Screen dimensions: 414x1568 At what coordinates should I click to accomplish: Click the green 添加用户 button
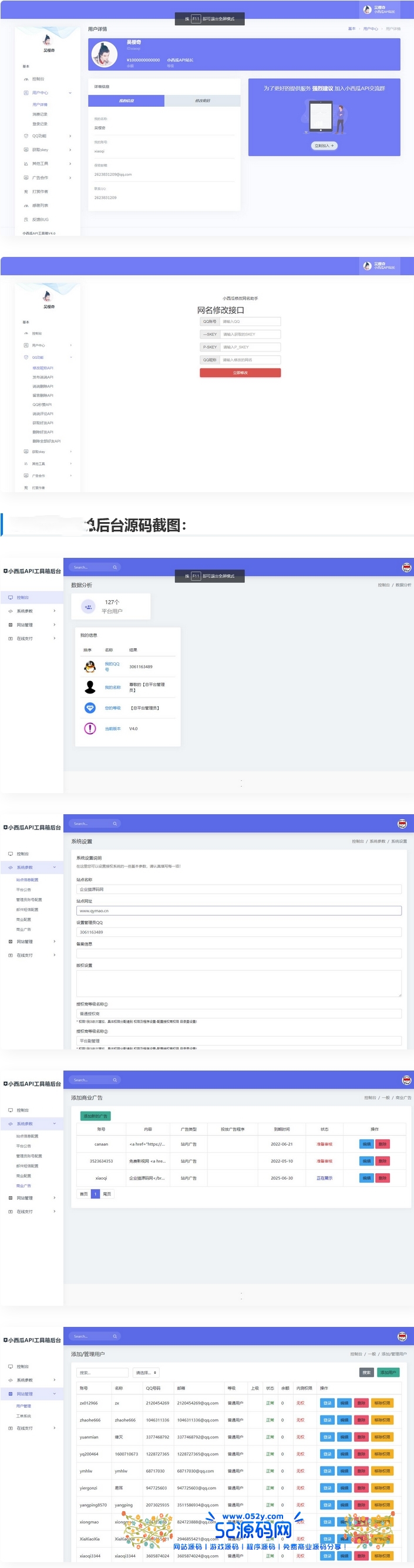pos(388,1372)
